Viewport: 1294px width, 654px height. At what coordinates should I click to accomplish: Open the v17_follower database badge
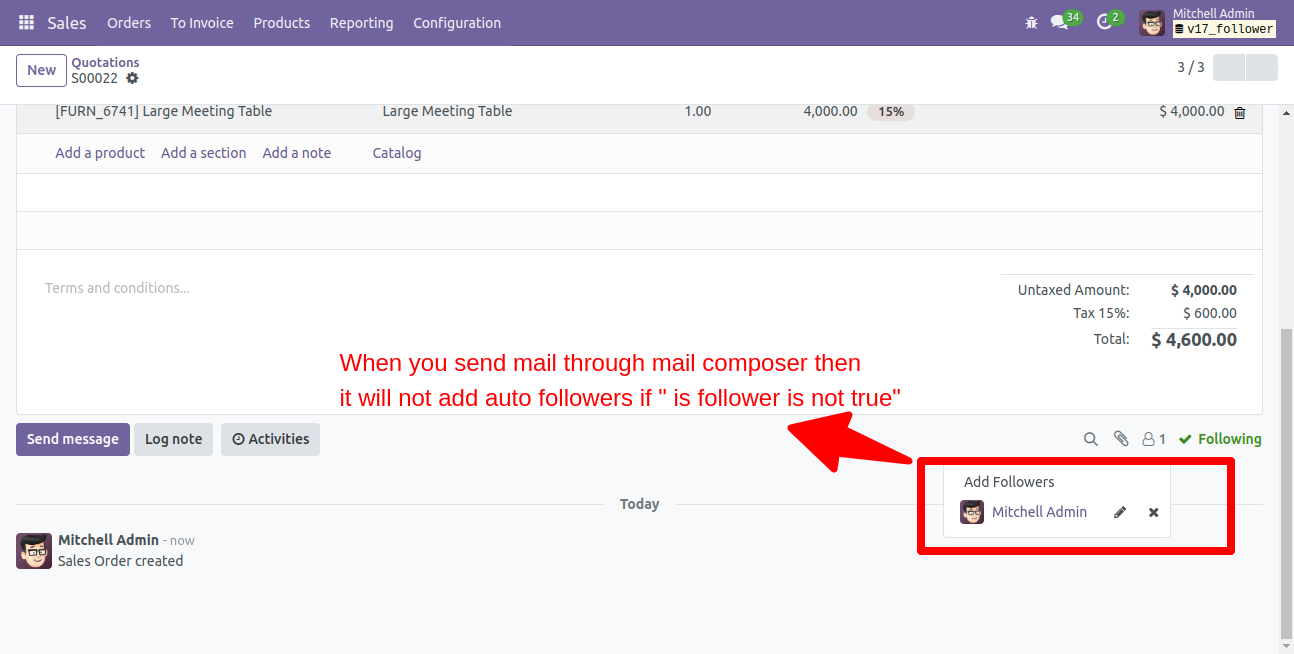coord(1224,29)
